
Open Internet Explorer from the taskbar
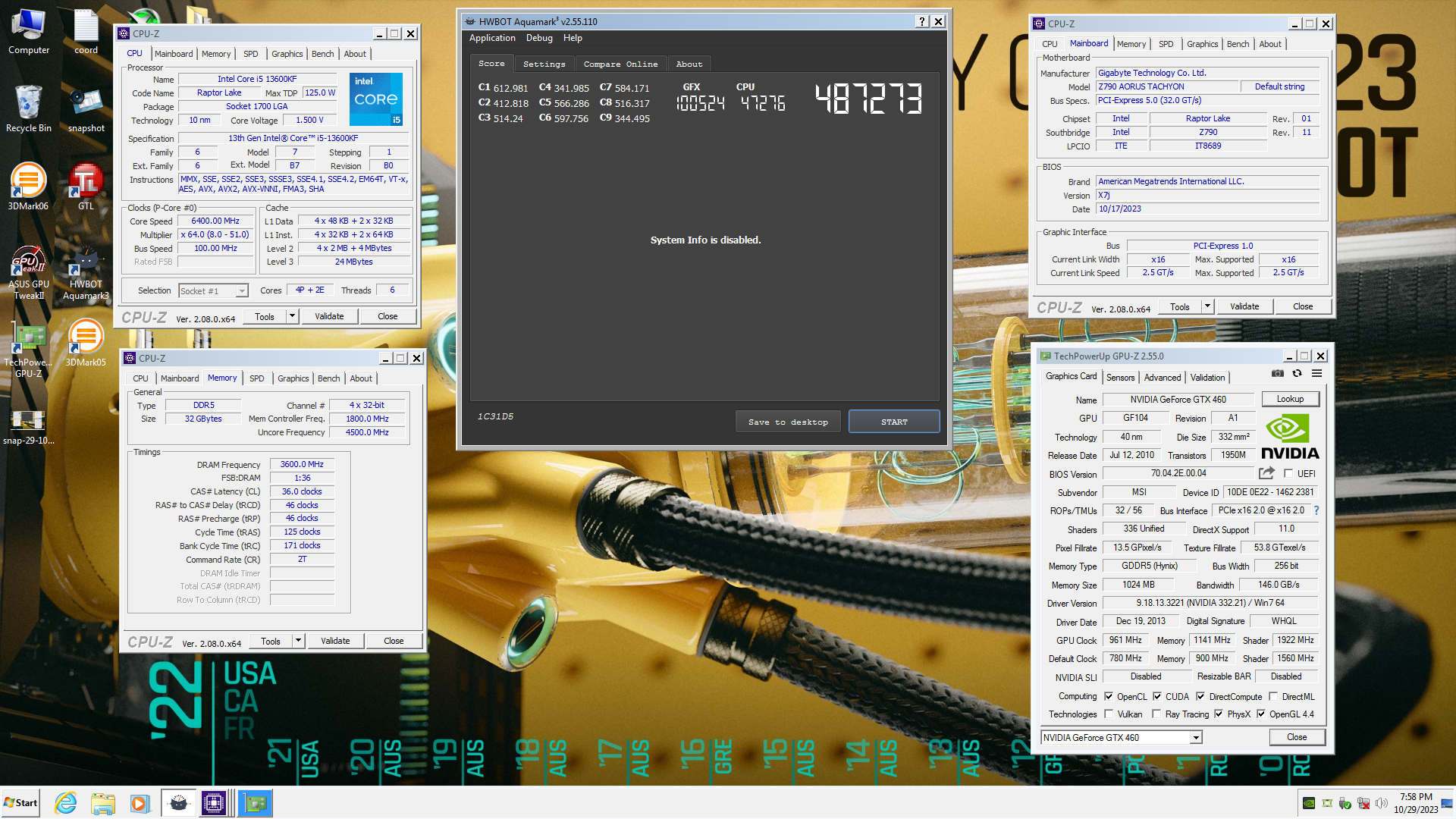[66, 802]
